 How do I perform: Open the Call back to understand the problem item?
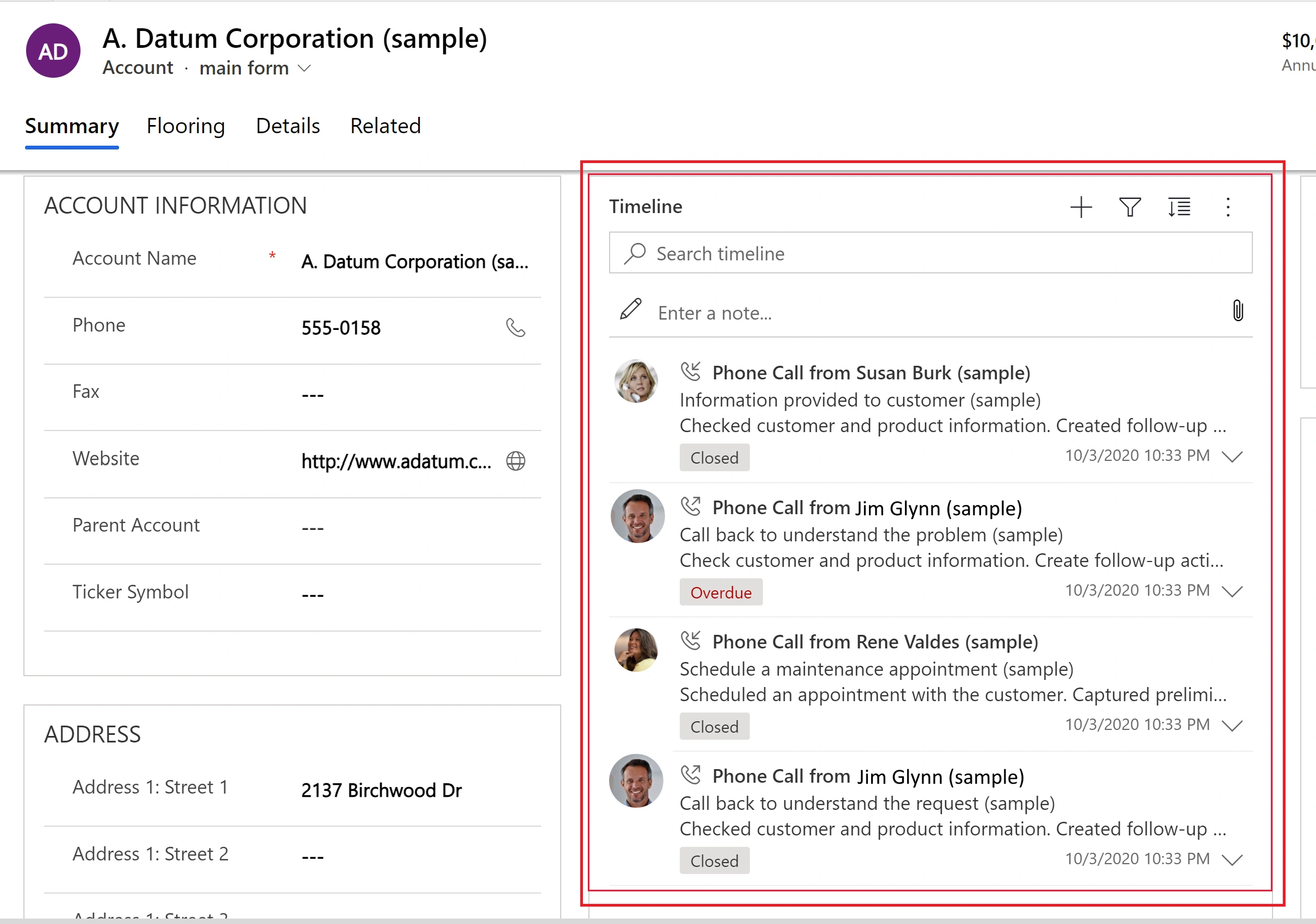[871, 535]
